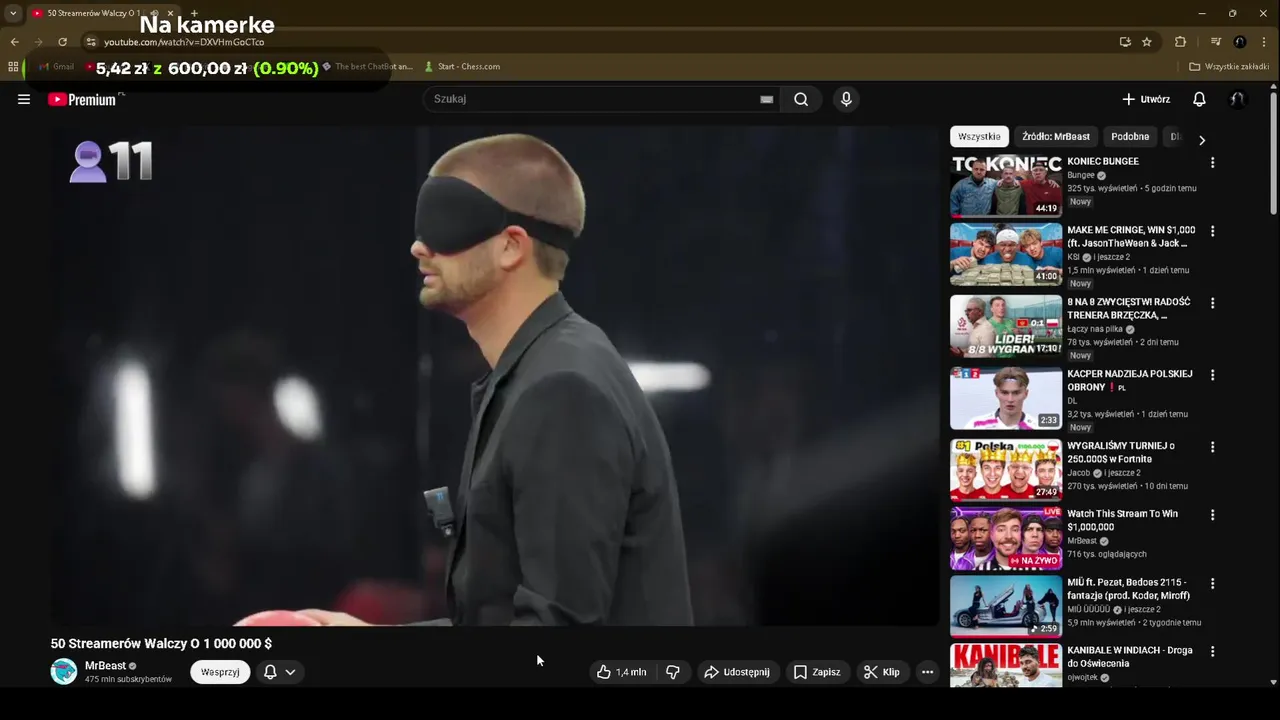Open Chrome profile avatar in toolbar
This screenshot has height=720, width=1280.
click(x=1240, y=42)
